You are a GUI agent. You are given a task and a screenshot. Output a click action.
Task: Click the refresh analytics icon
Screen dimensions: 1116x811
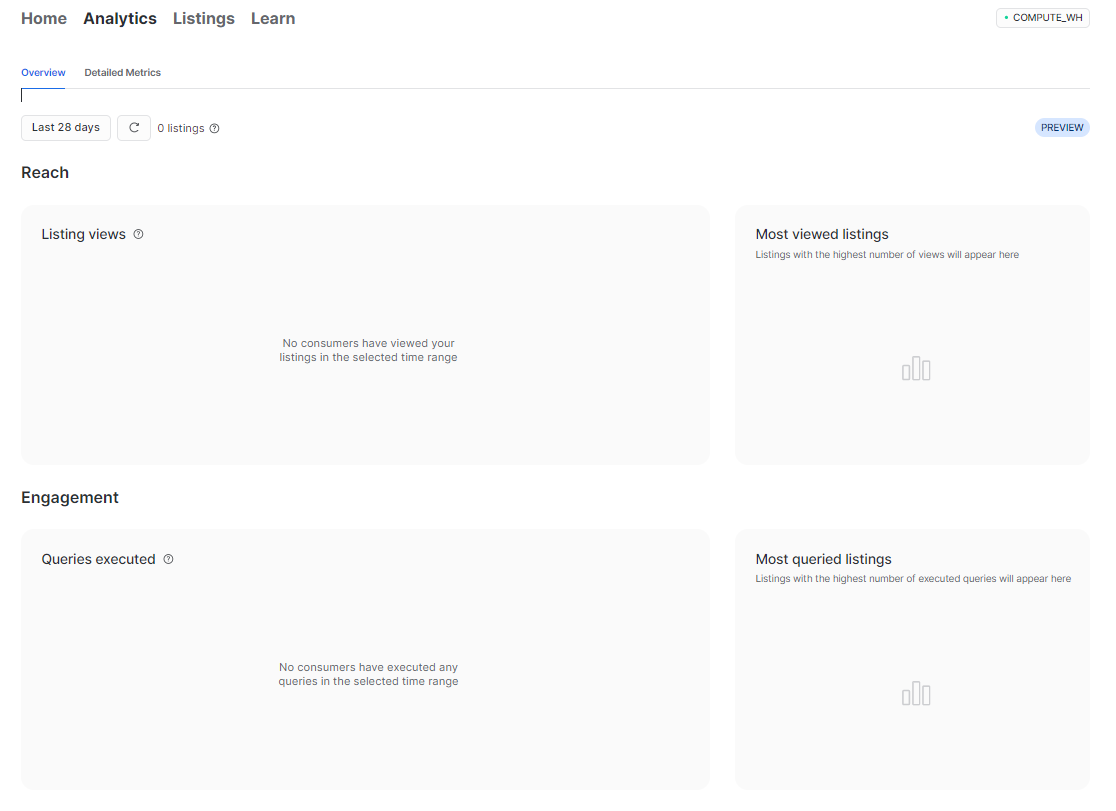(133, 127)
